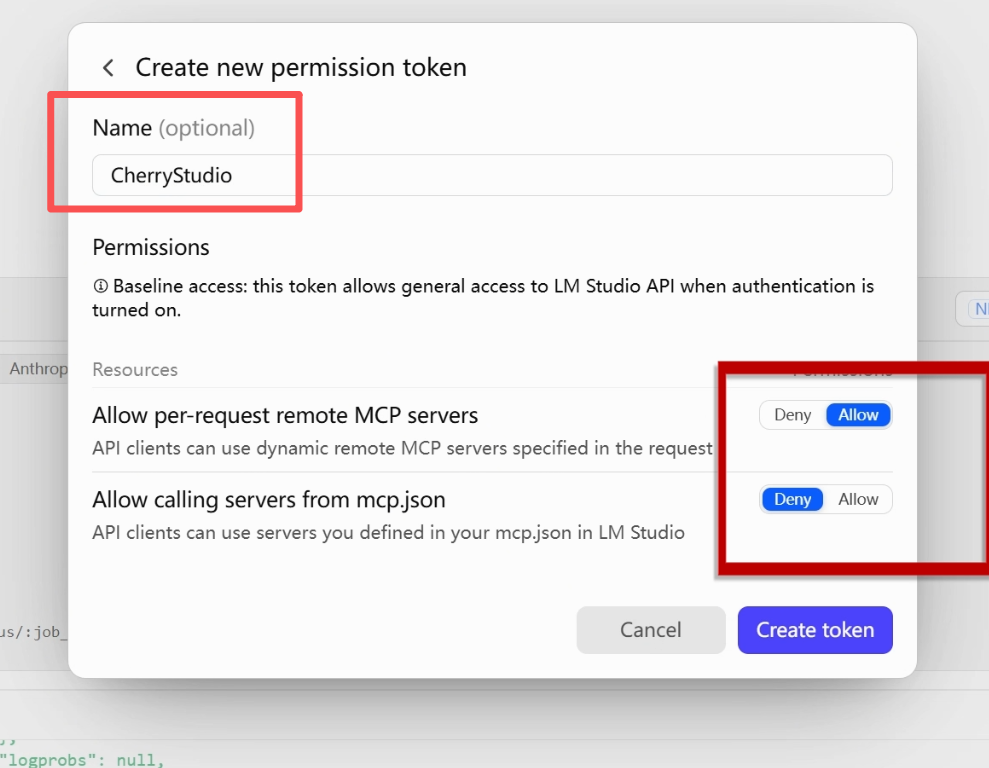
Task: Click the 'Baseline access' description text
Action: [x=483, y=298]
